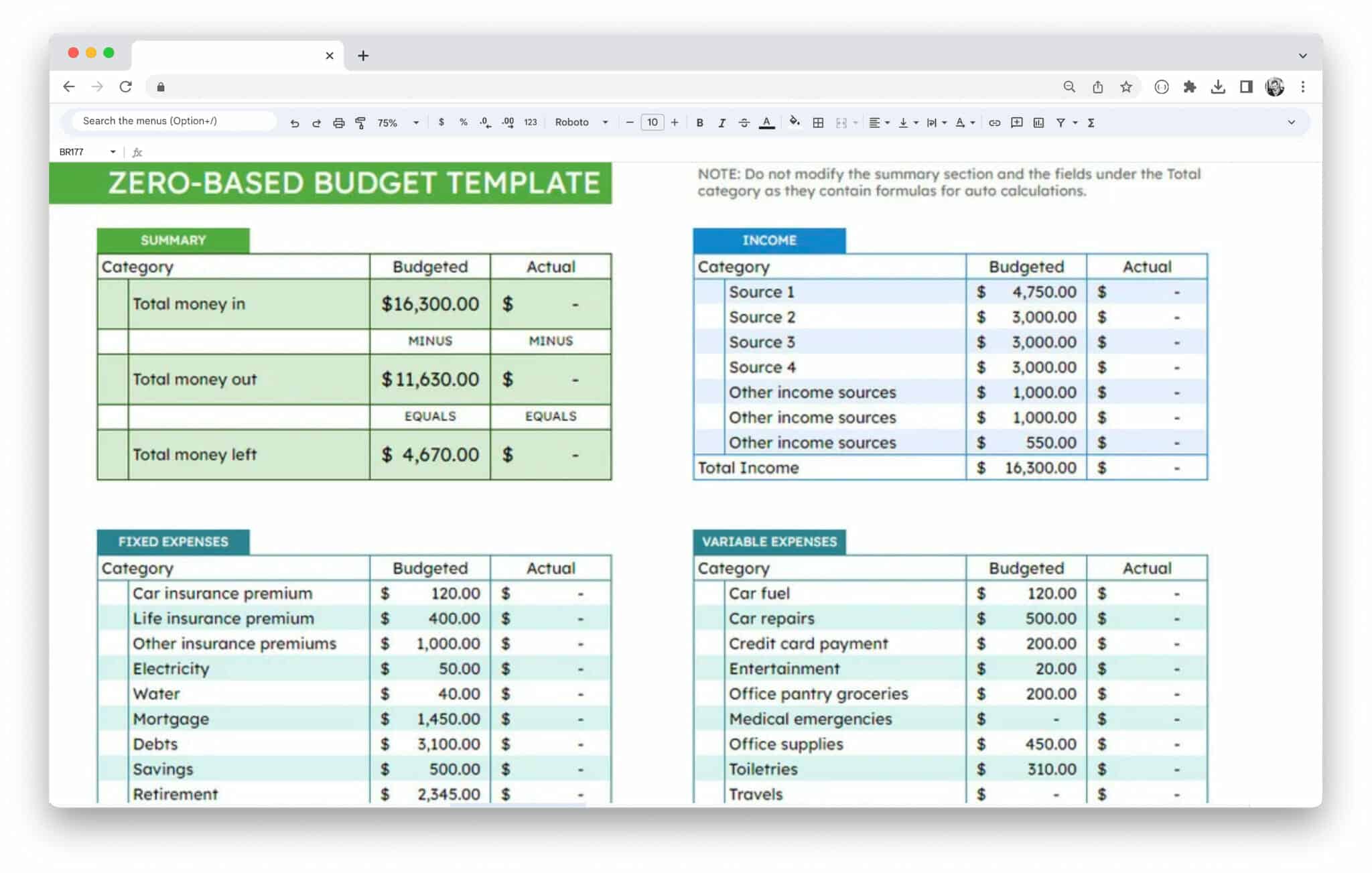Apply currency format with dollar icon
This screenshot has width=1372, height=873.
point(441,123)
